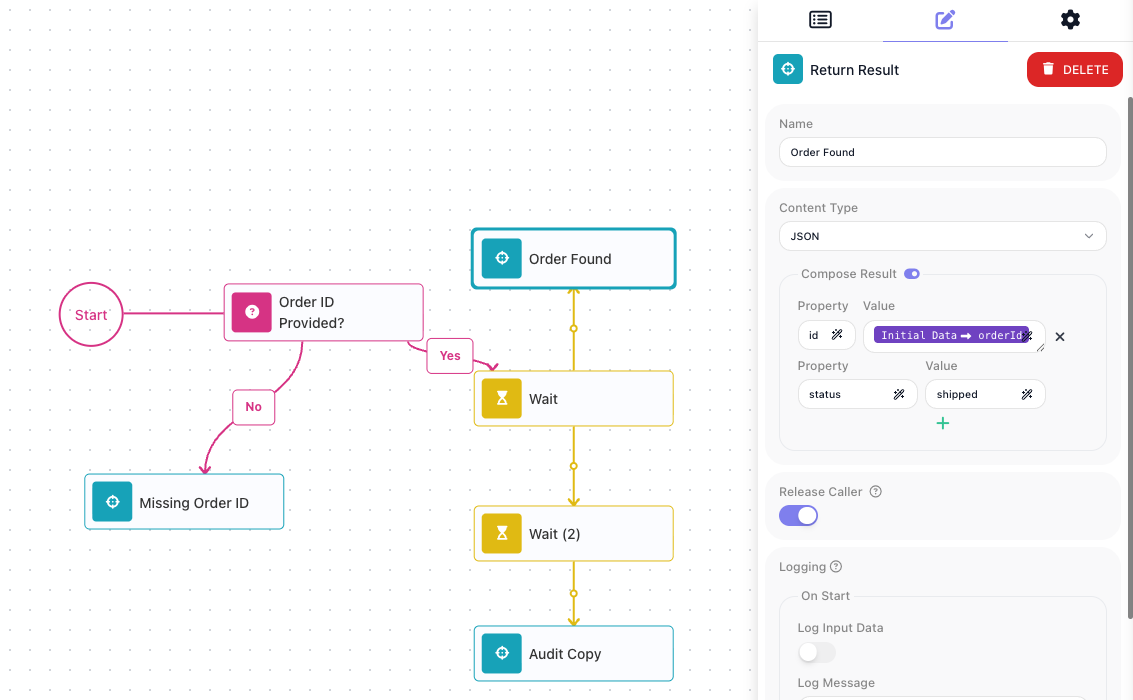Image resolution: width=1133 pixels, height=700 pixels.
Task: Edit the Name field containing Order Found
Action: 942,152
